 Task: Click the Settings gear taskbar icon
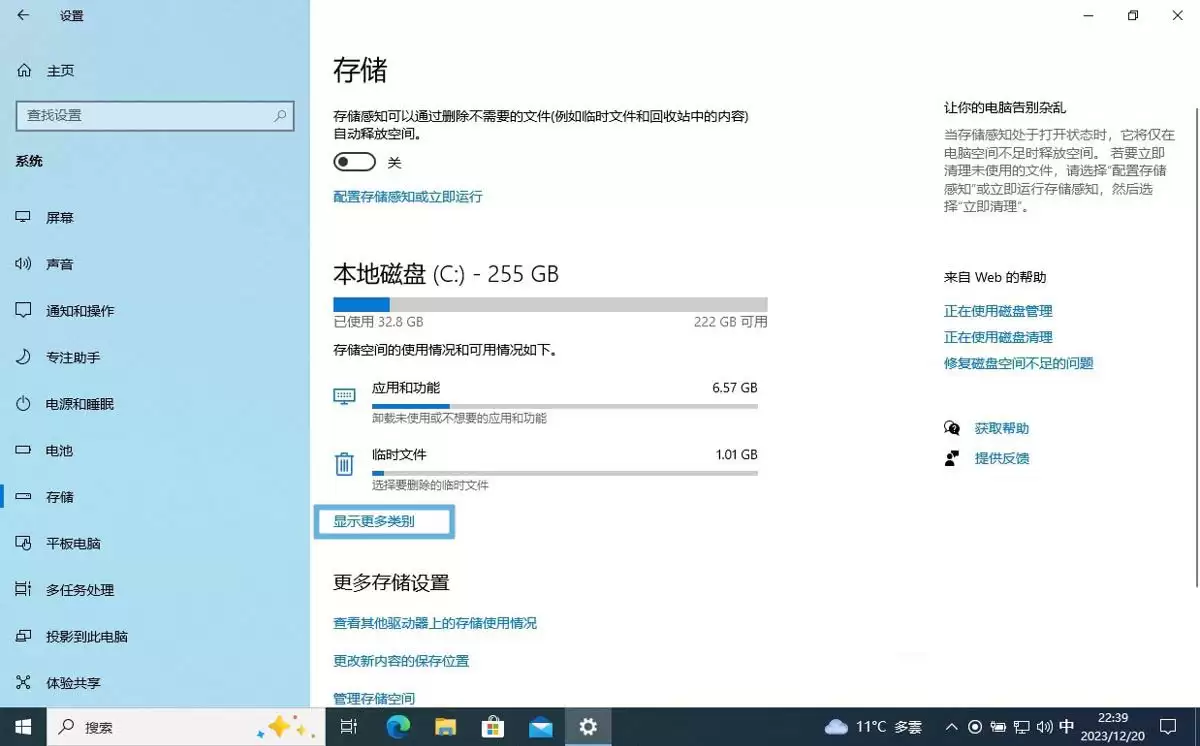point(588,727)
